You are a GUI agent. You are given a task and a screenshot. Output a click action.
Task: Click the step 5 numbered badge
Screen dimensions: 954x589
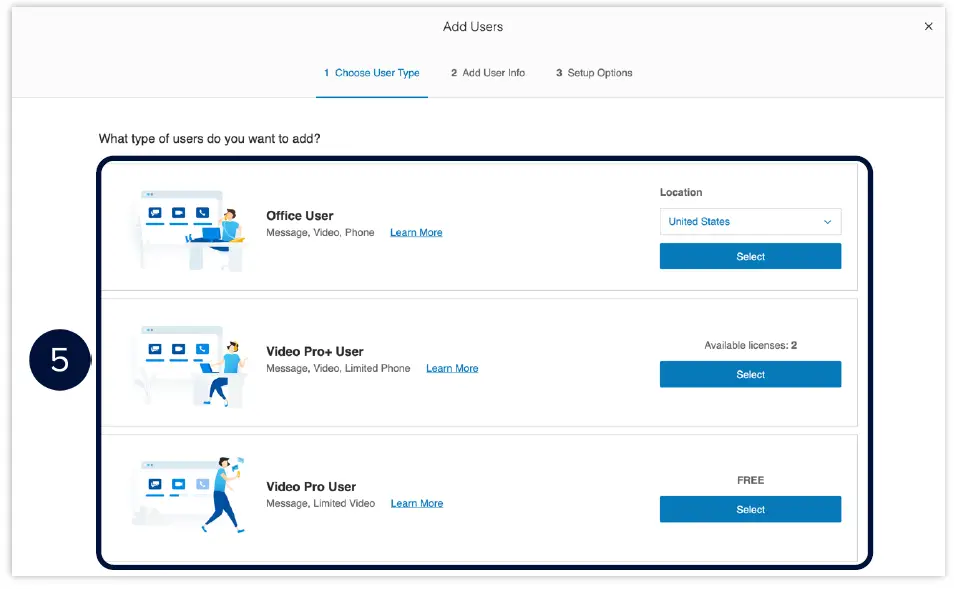click(x=60, y=359)
